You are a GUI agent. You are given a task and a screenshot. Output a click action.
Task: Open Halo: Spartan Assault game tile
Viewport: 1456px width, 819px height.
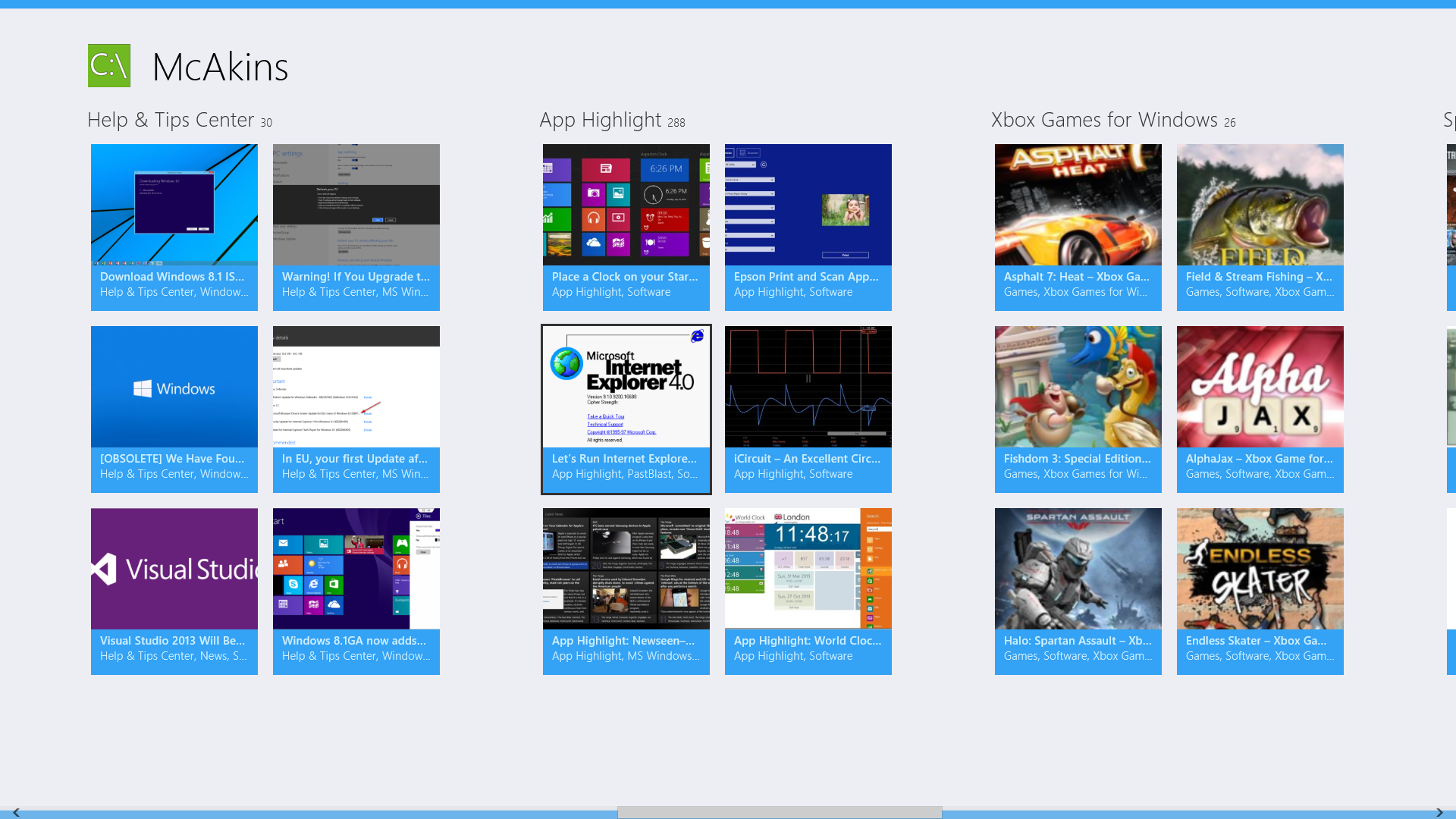[1078, 591]
